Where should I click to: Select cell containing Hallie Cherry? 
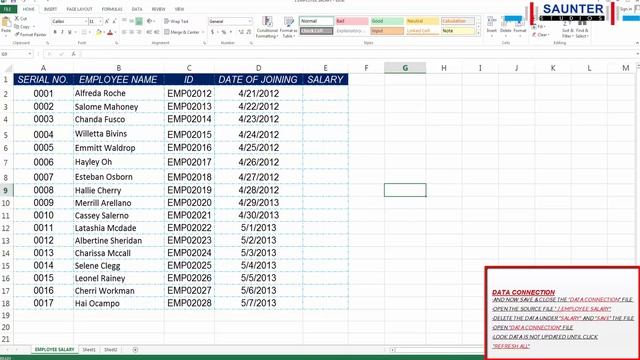click(x=119, y=190)
